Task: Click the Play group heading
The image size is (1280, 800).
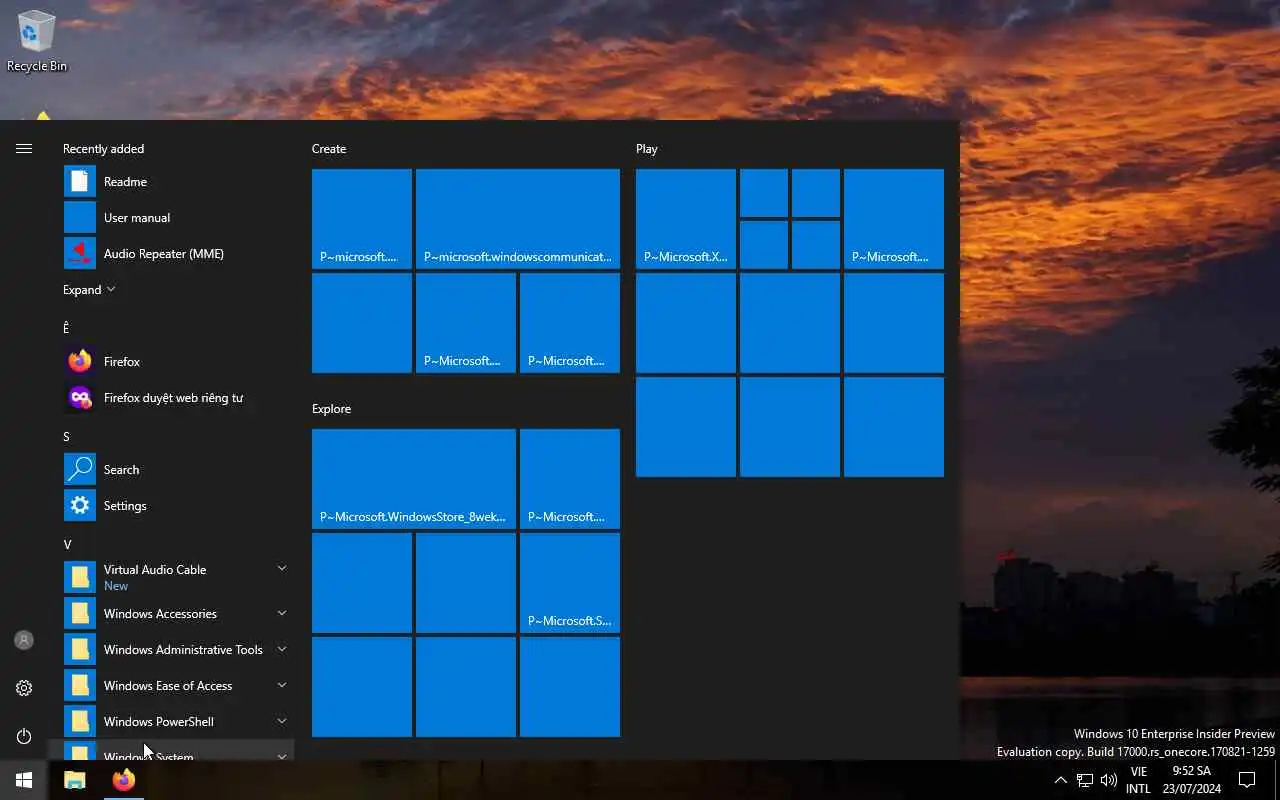Action: tap(647, 149)
